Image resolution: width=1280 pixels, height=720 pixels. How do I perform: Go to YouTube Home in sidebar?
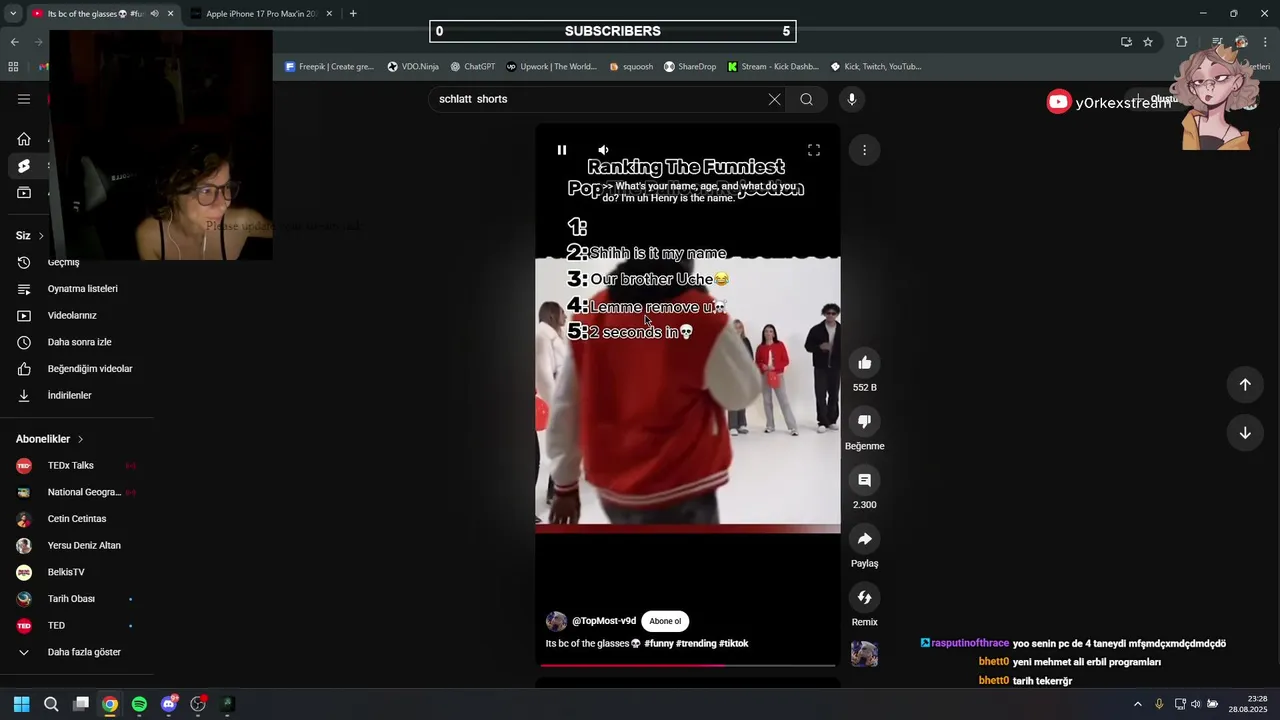tap(24, 139)
